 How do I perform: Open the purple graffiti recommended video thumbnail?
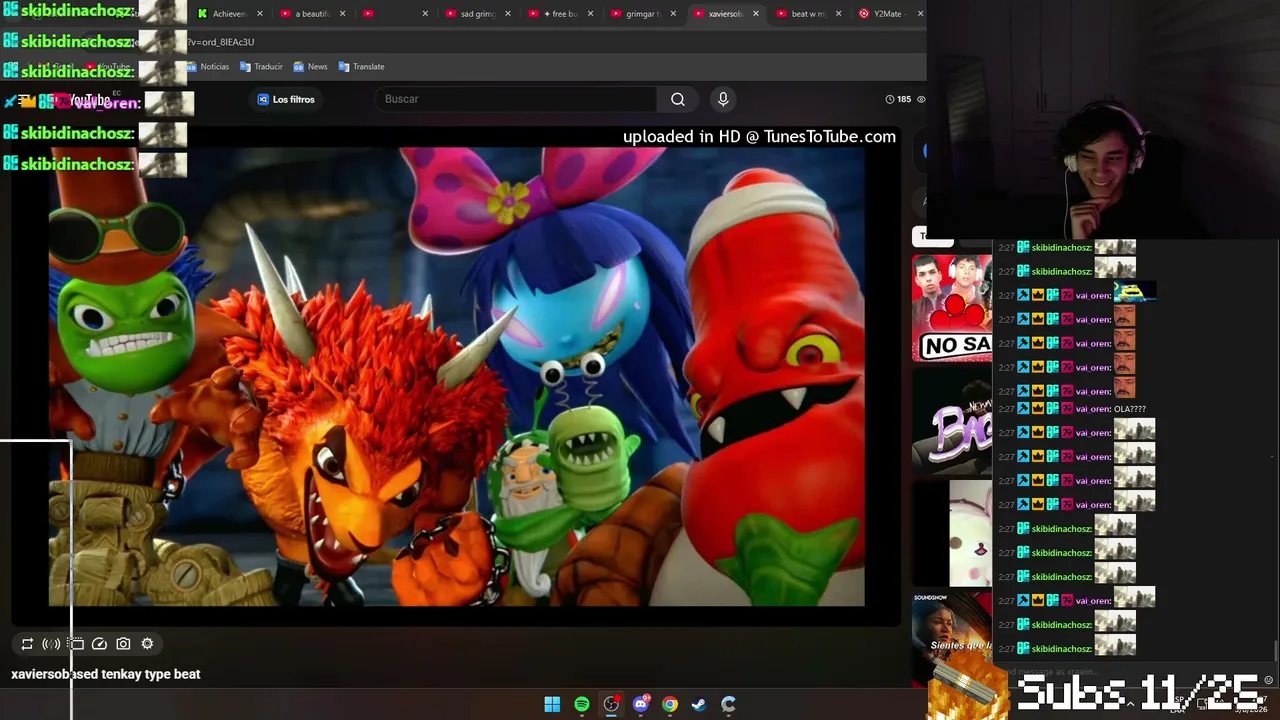point(952,420)
